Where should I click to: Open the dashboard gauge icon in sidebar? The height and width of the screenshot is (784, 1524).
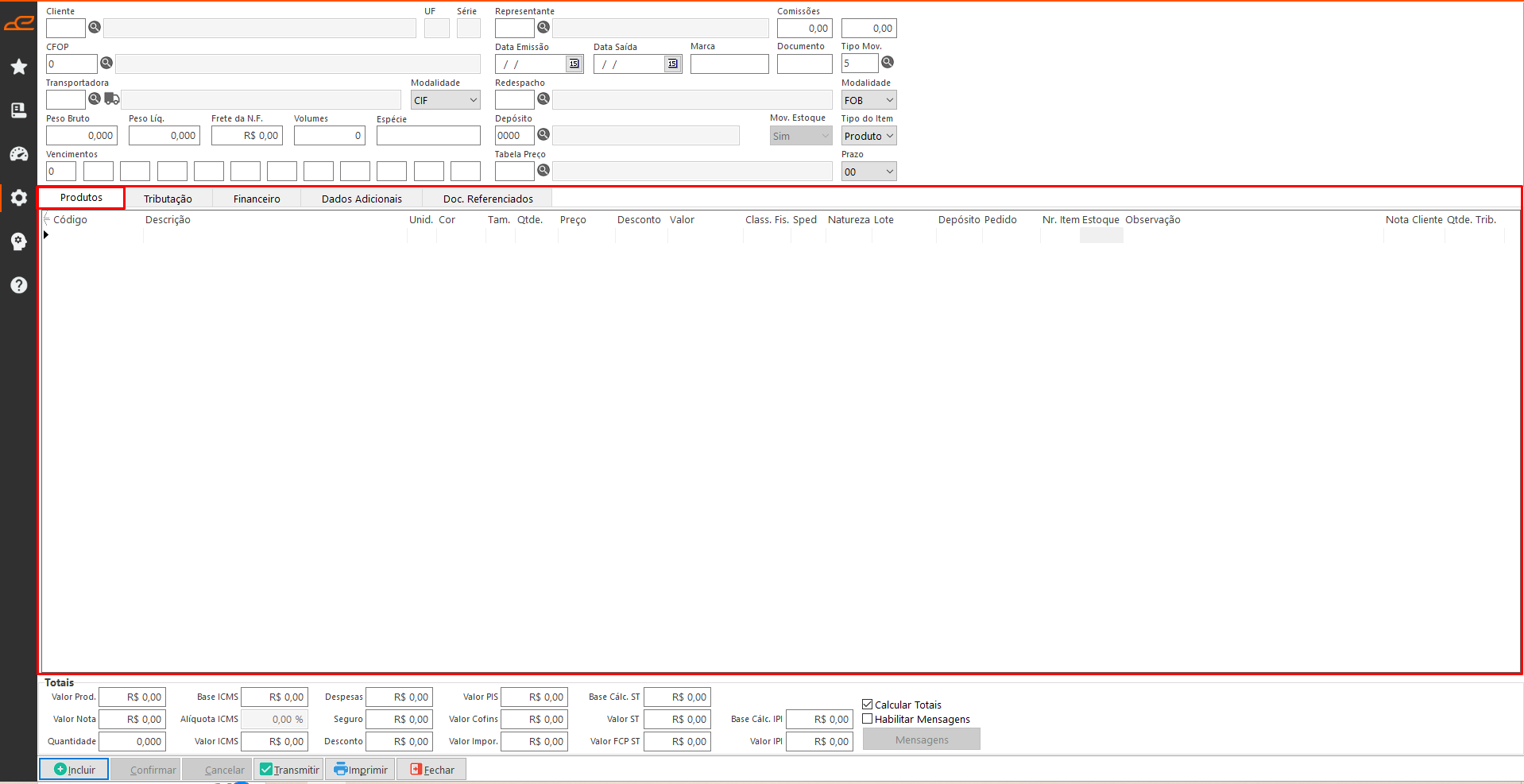[x=19, y=154]
